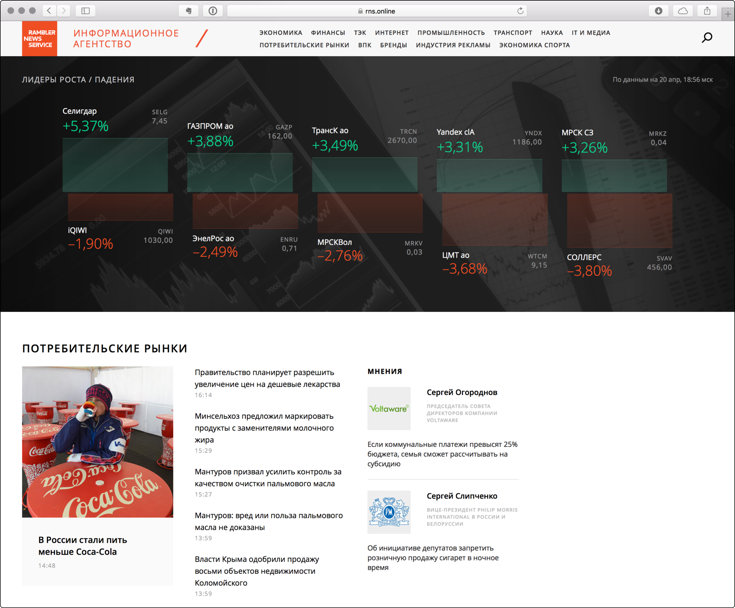Click the +3,31% growth value

[x=459, y=147]
